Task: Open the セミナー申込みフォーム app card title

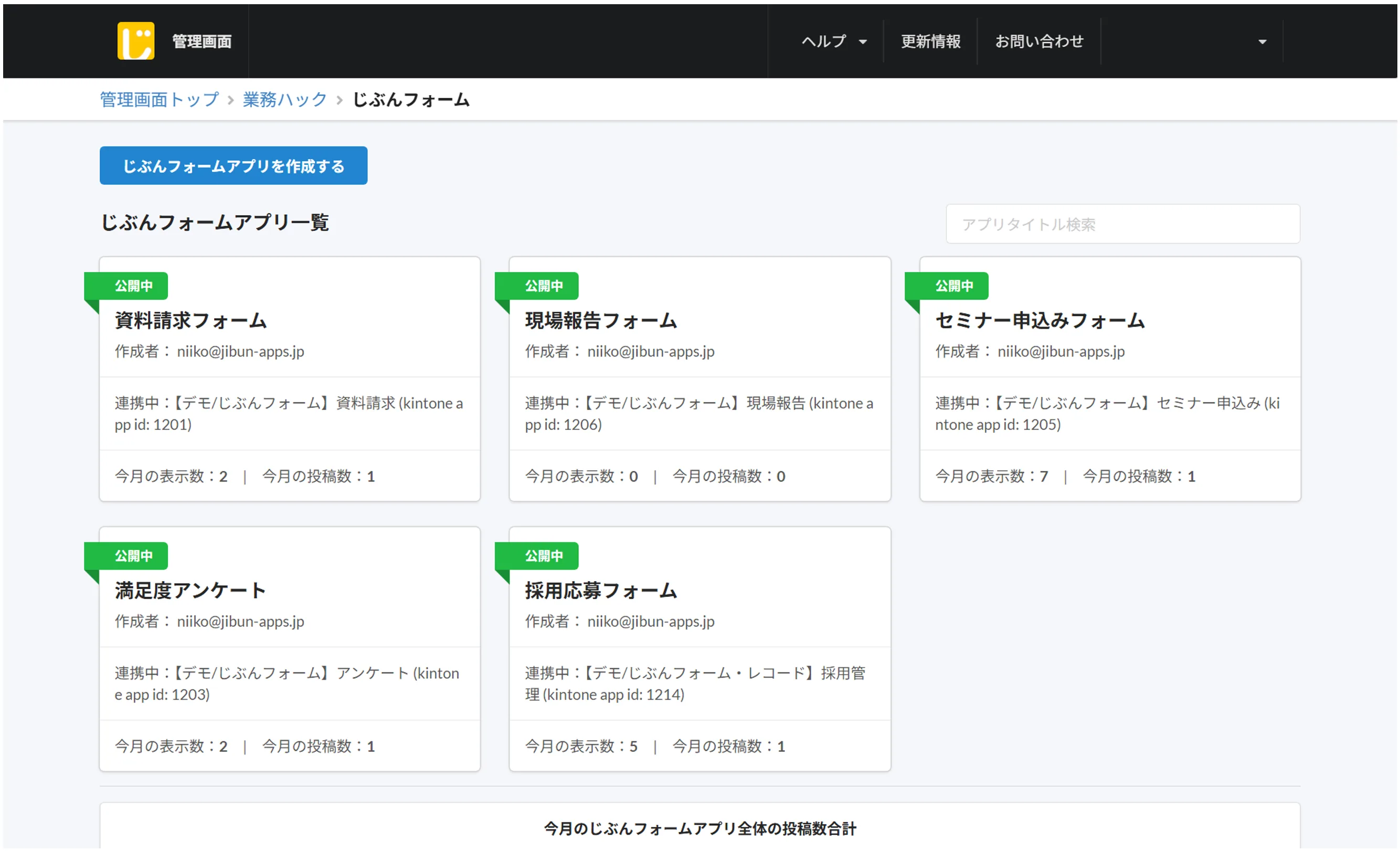Action: 1039,321
